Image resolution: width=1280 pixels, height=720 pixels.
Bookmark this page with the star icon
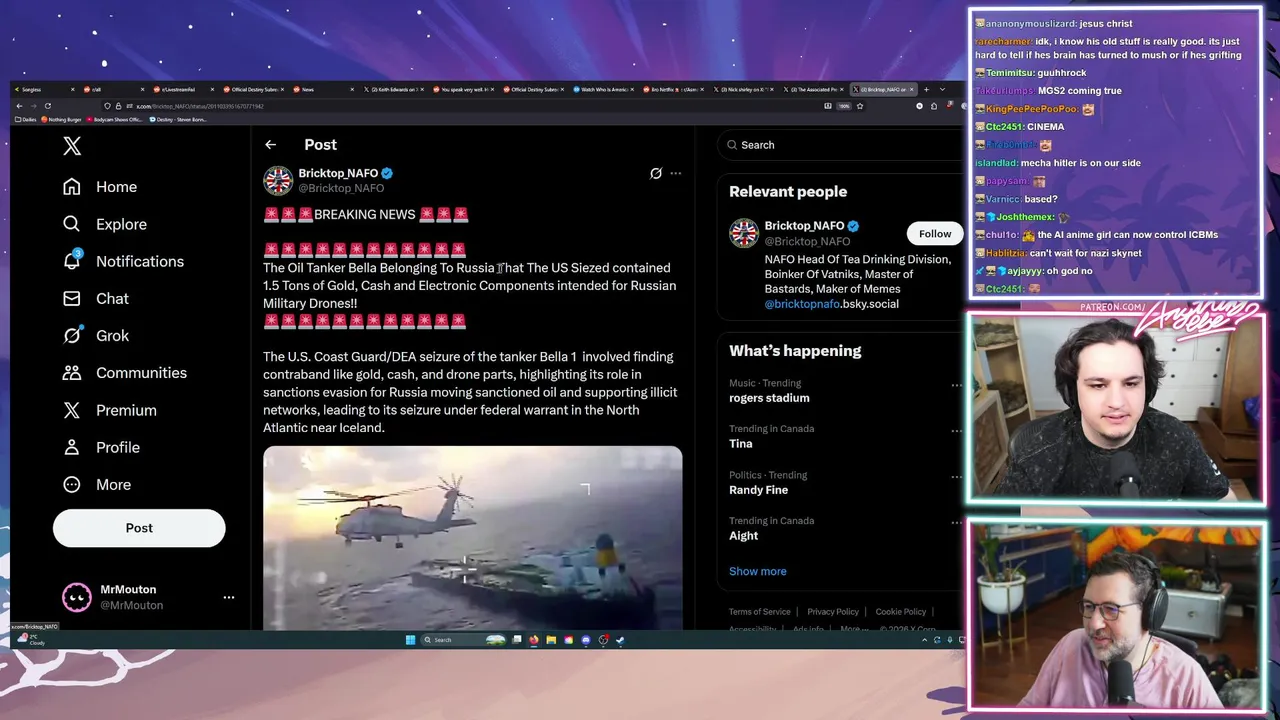[860, 106]
